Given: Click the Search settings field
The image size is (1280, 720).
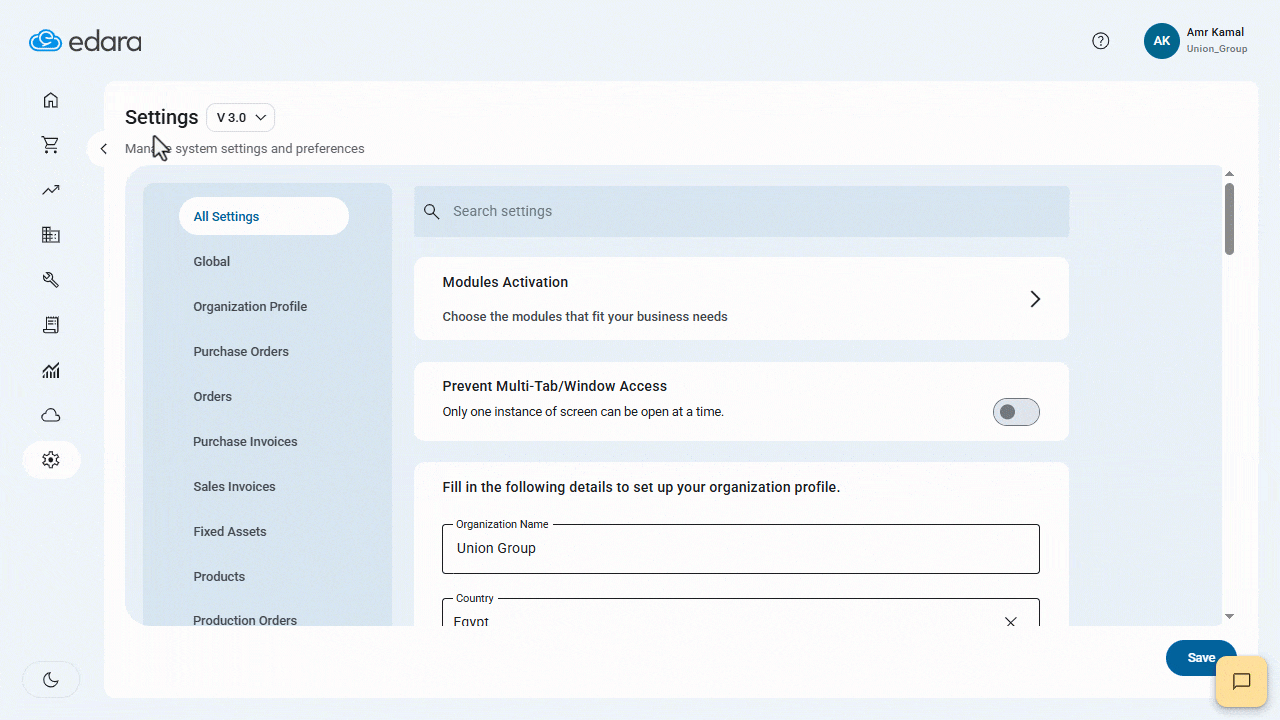Looking at the screenshot, I should (x=741, y=212).
